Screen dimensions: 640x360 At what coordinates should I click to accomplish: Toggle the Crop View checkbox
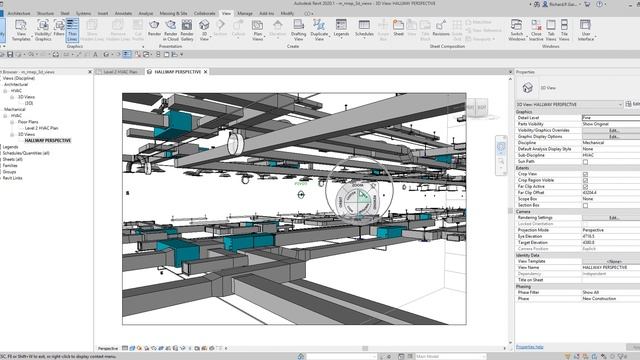click(x=585, y=174)
